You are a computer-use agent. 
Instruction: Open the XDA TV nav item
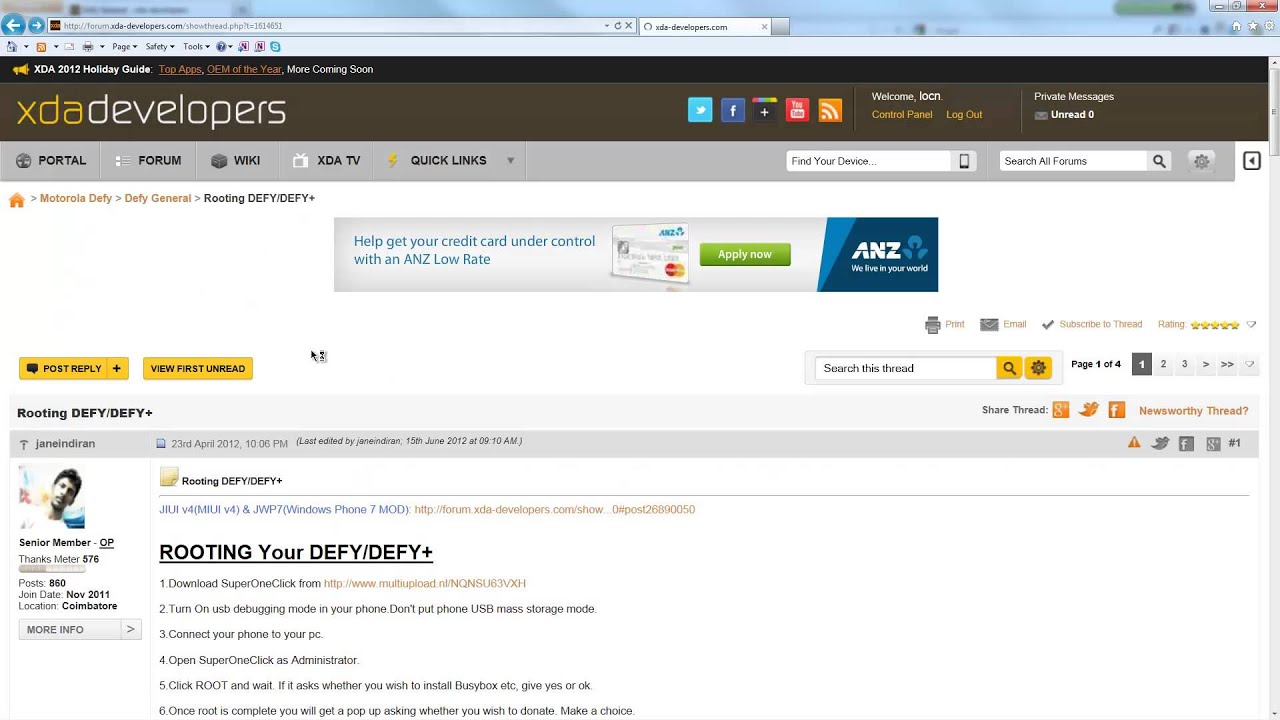pos(326,161)
